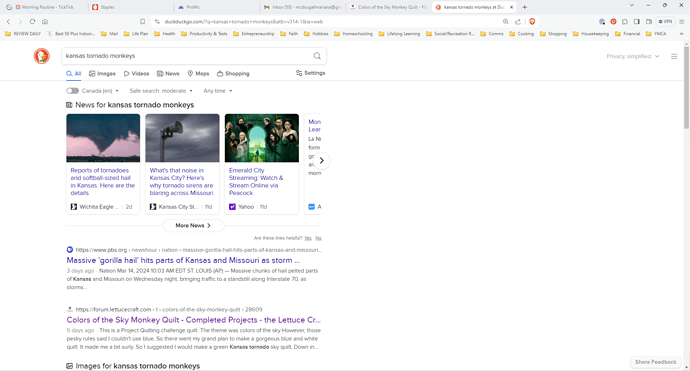Click the VPN button in the toolbar
Viewport: 690px width, 371px height.
click(x=665, y=22)
